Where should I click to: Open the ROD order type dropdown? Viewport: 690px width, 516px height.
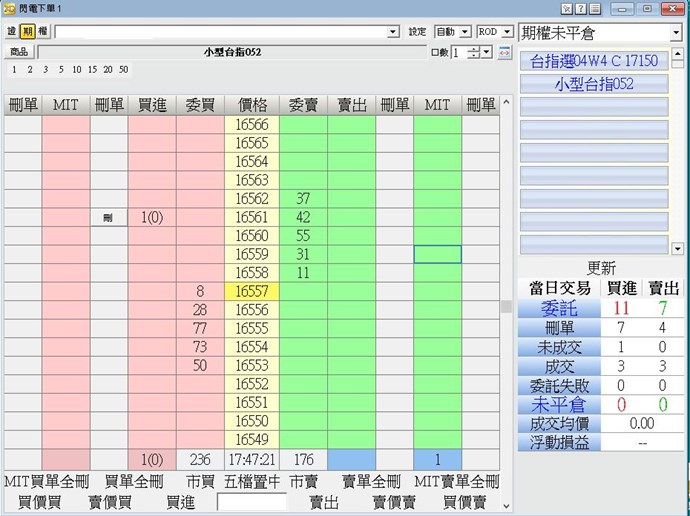pos(494,32)
